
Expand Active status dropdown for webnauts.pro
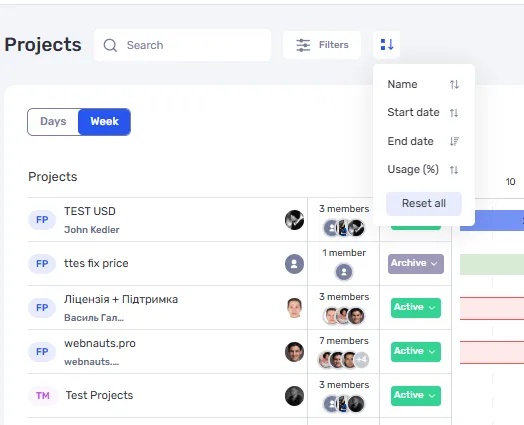(416, 351)
